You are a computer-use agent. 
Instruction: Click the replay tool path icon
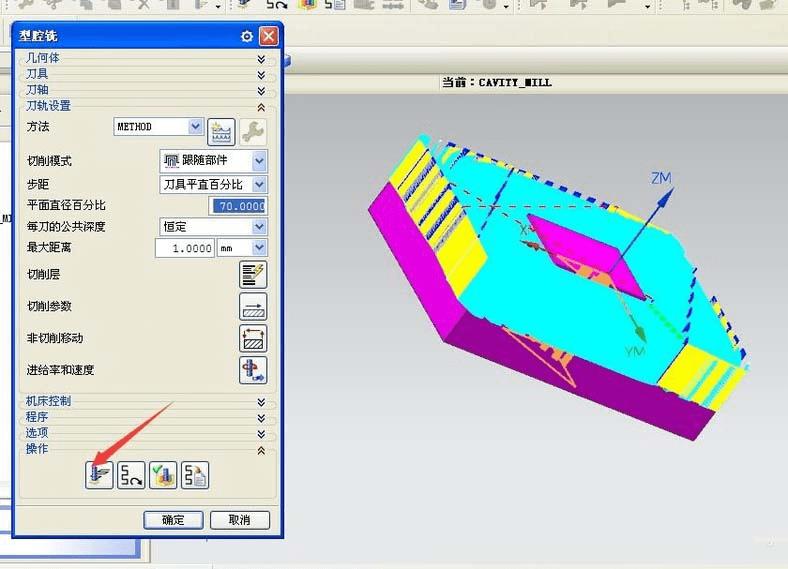click(x=131, y=476)
